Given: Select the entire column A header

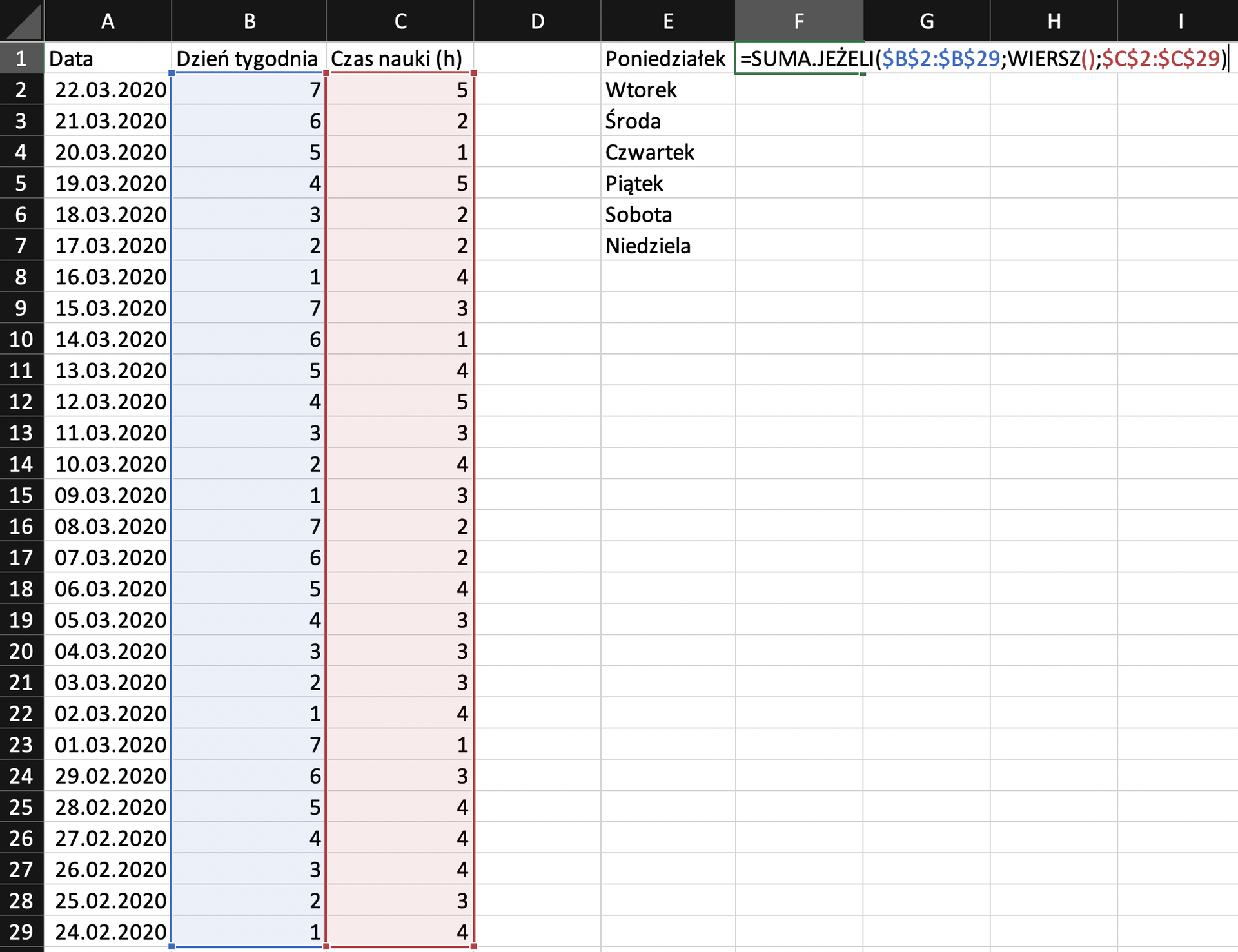Looking at the screenshot, I should coord(108,21).
